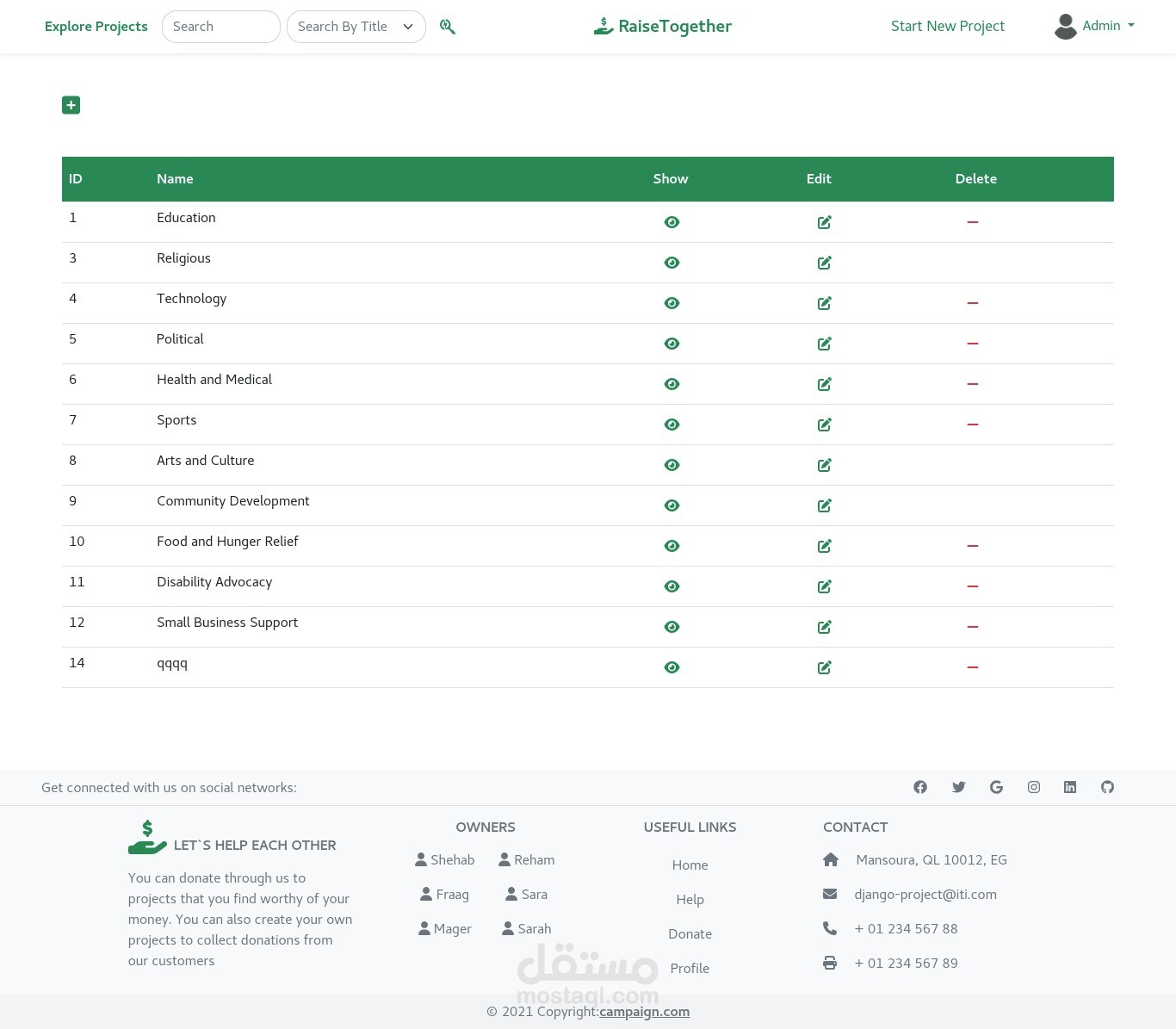The width and height of the screenshot is (1176, 1029).
Task: Open the RaiseTogether hand-with-dollar logo icon
Action: pos(603,26)
